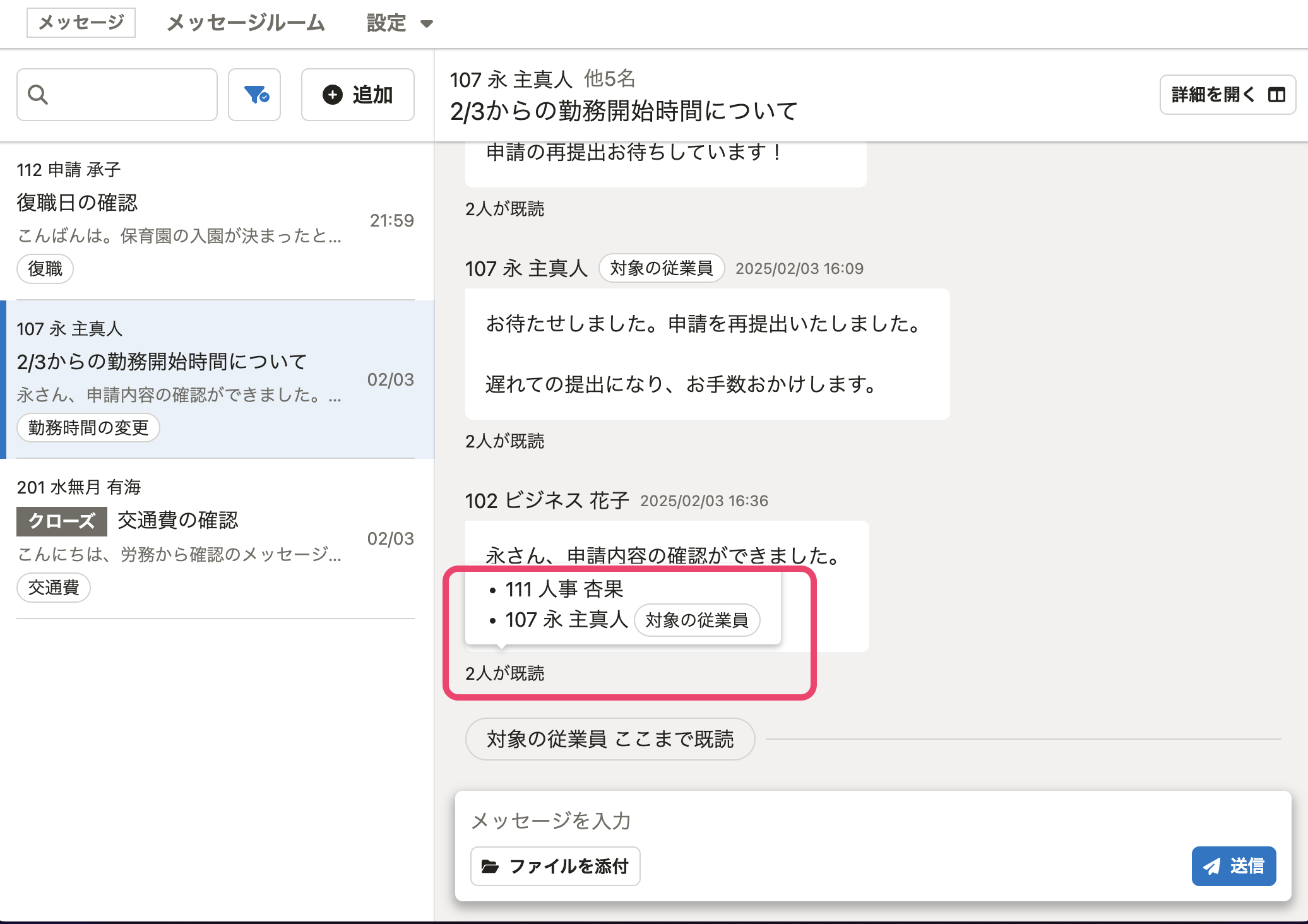The image size is (1308, 924).
Task: Open the メッセージ tab
Action: click(x=81, y=23)
